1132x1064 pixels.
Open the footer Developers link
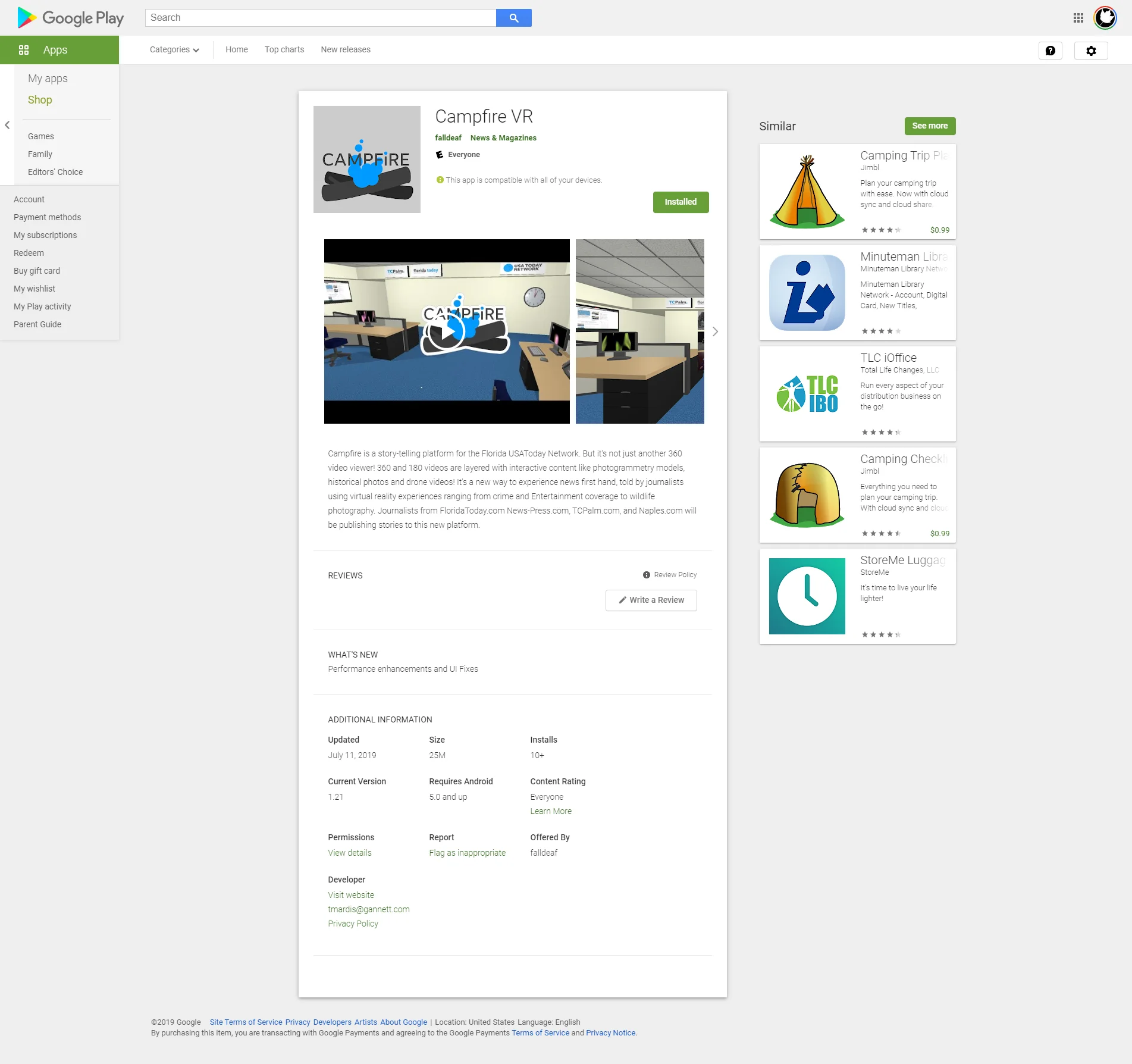[x=332, y=1022]
